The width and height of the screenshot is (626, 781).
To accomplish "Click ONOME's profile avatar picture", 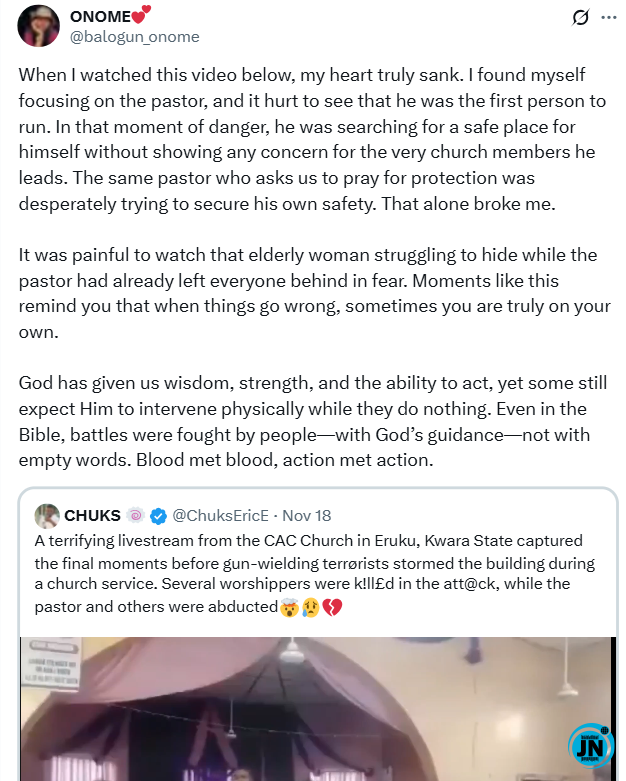I will point(38,25).
